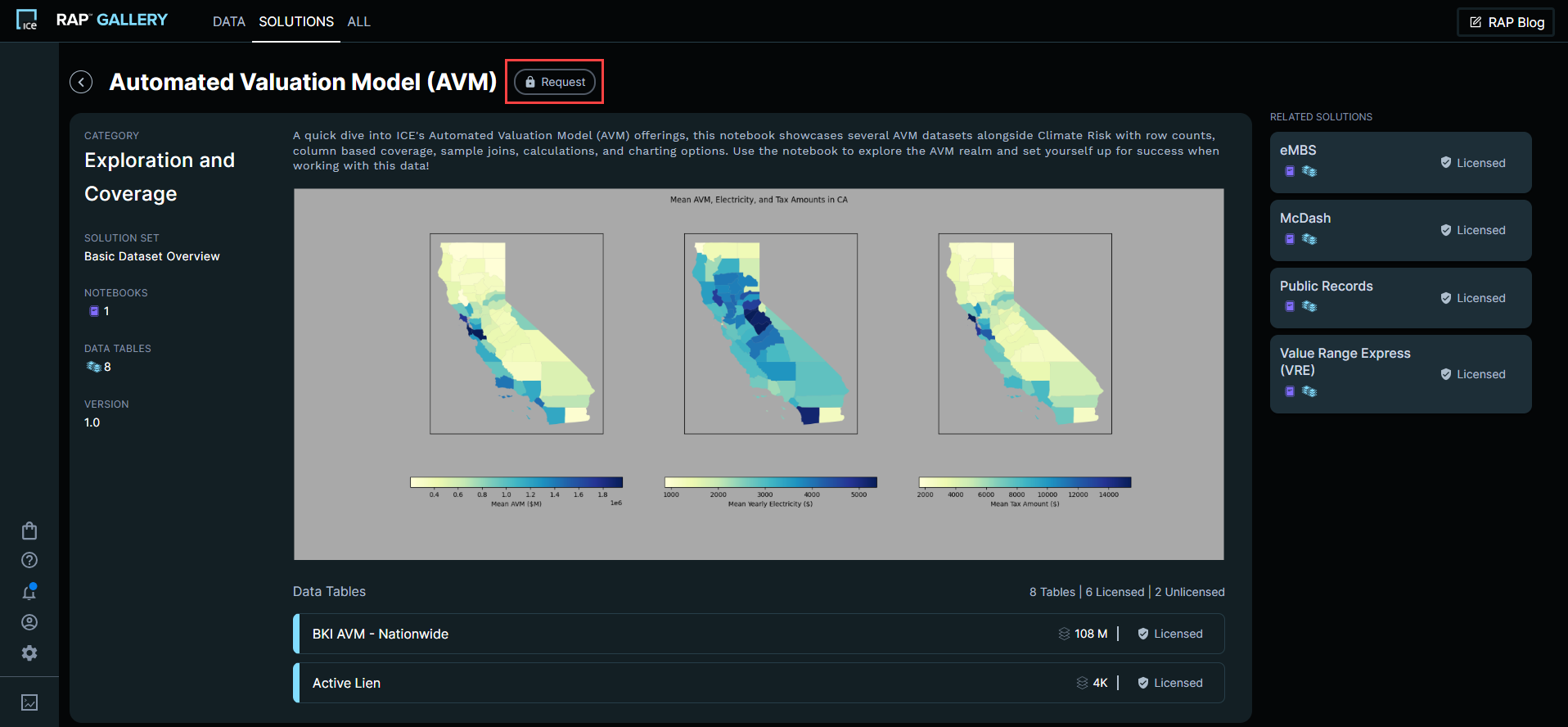Click the California maps preview image
Image resolution: width=1568 pixels, height=727 pixels.
(x=759, y=374)
